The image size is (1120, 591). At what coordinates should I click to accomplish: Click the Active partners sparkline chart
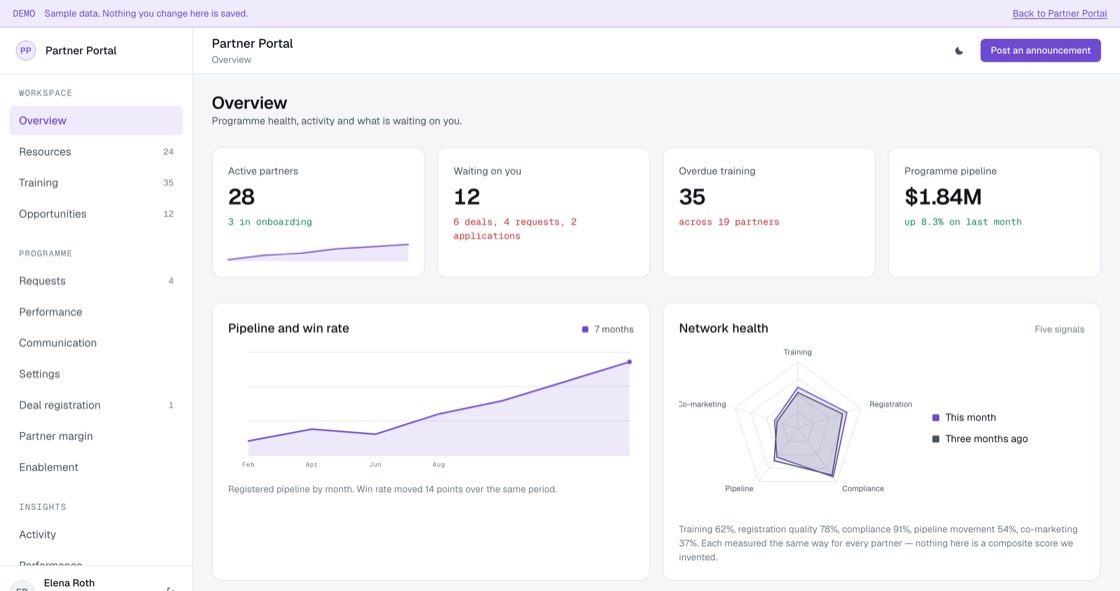(318, 252)
